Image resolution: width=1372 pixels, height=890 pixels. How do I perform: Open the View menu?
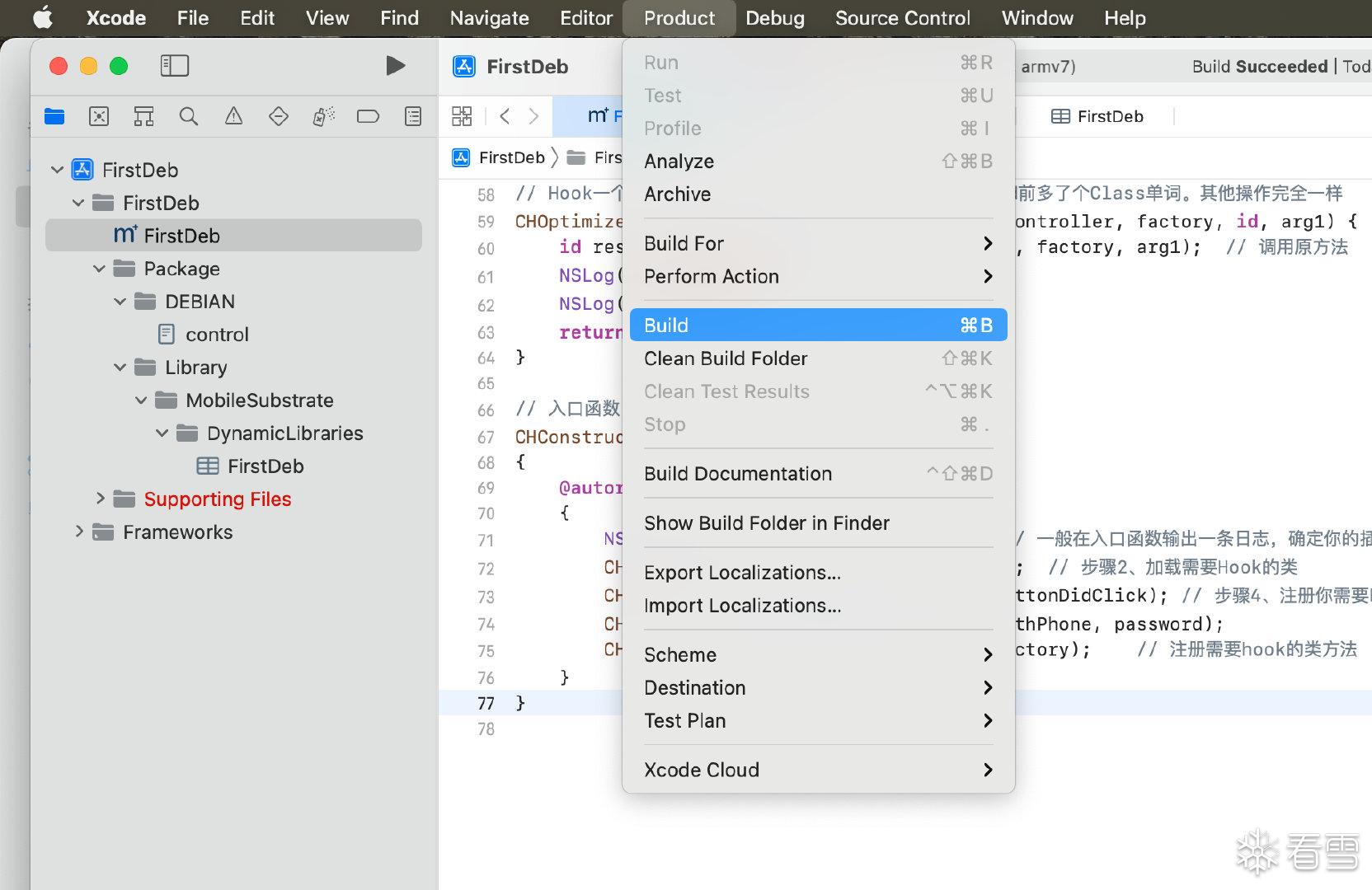point(327,17)
